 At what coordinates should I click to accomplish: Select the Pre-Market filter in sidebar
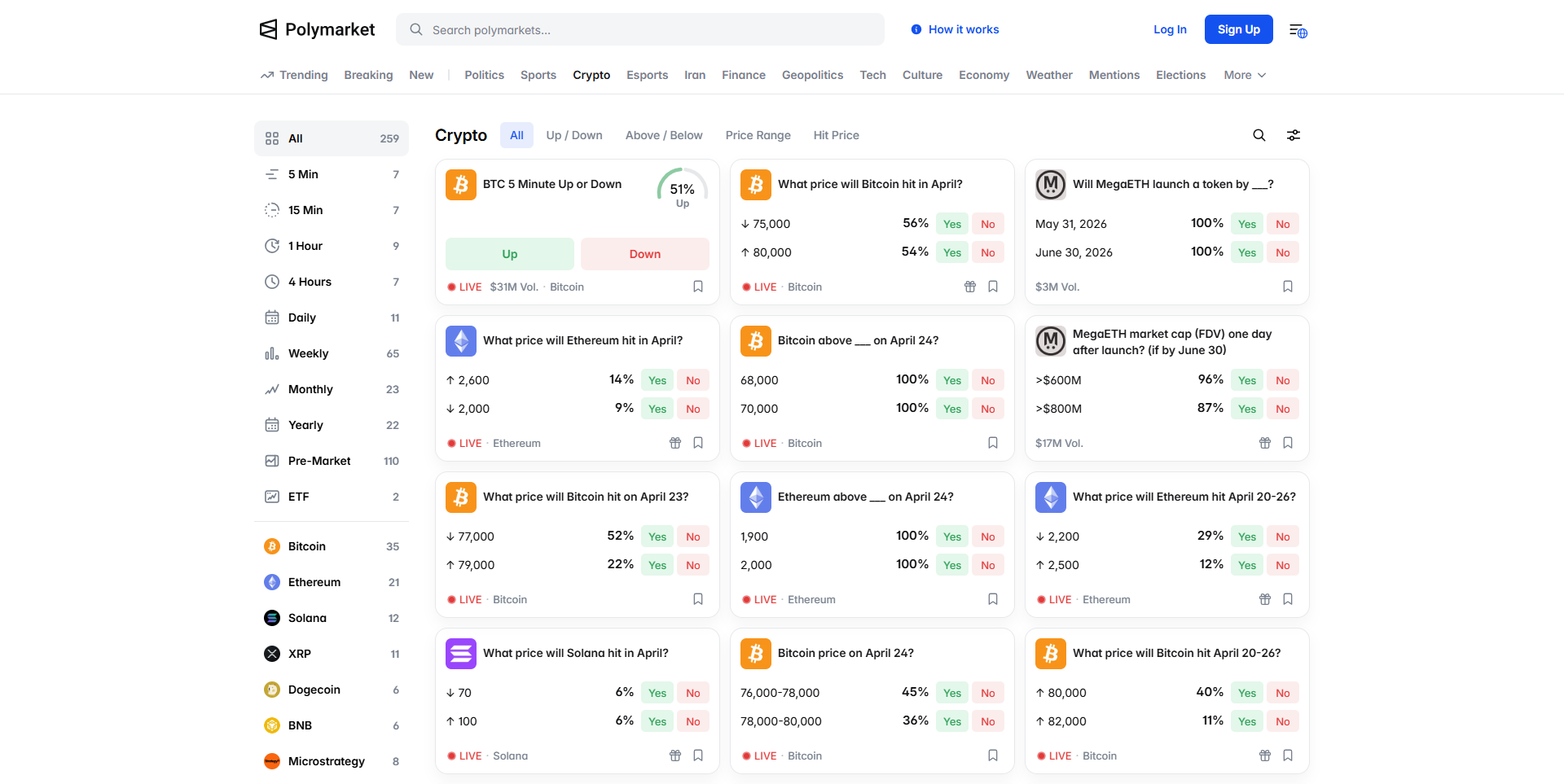pyautogui.click(x=319, y=461)
